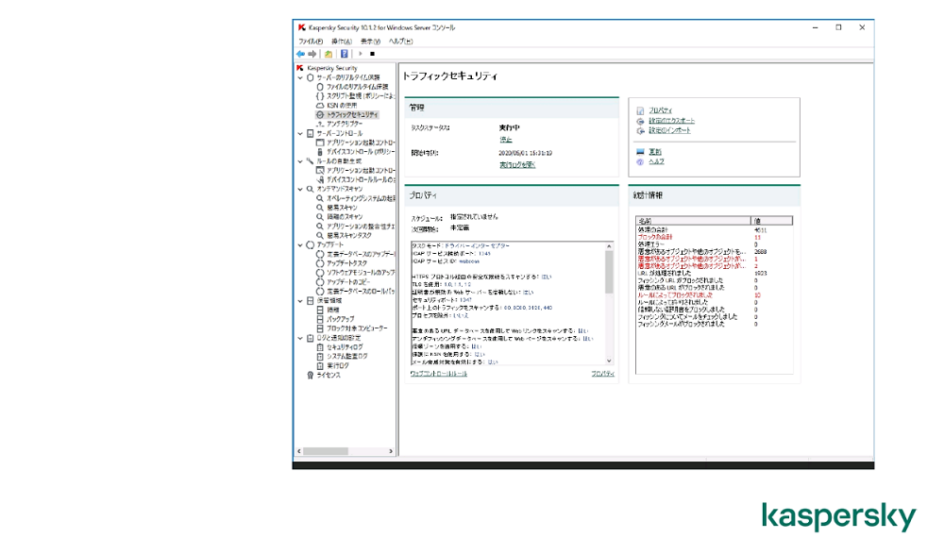Screen dimensions: 944x538
Task: Click the device control USB icon under サーバーコントロール
Action: [320, 152]
